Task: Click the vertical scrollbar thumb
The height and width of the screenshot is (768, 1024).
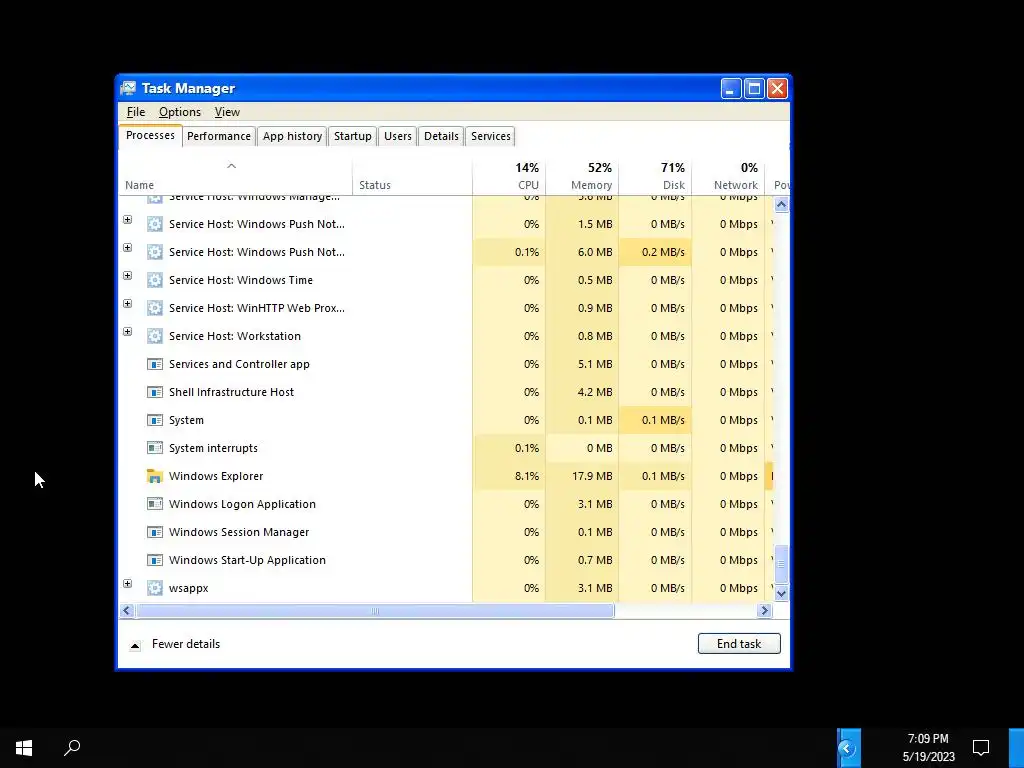Action: (x=781, y=564)
